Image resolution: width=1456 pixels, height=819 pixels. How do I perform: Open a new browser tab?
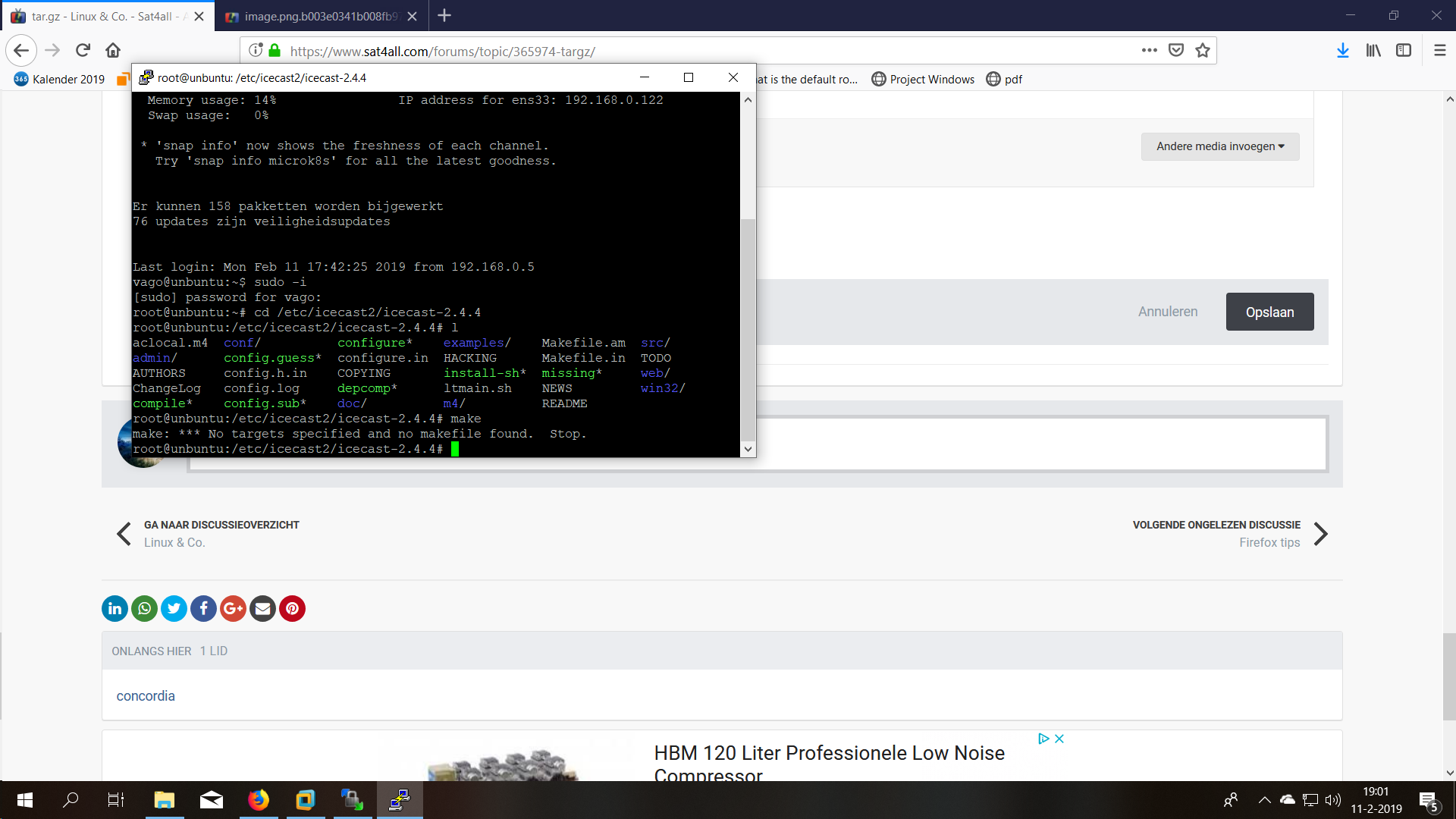(x=444, y=16)
